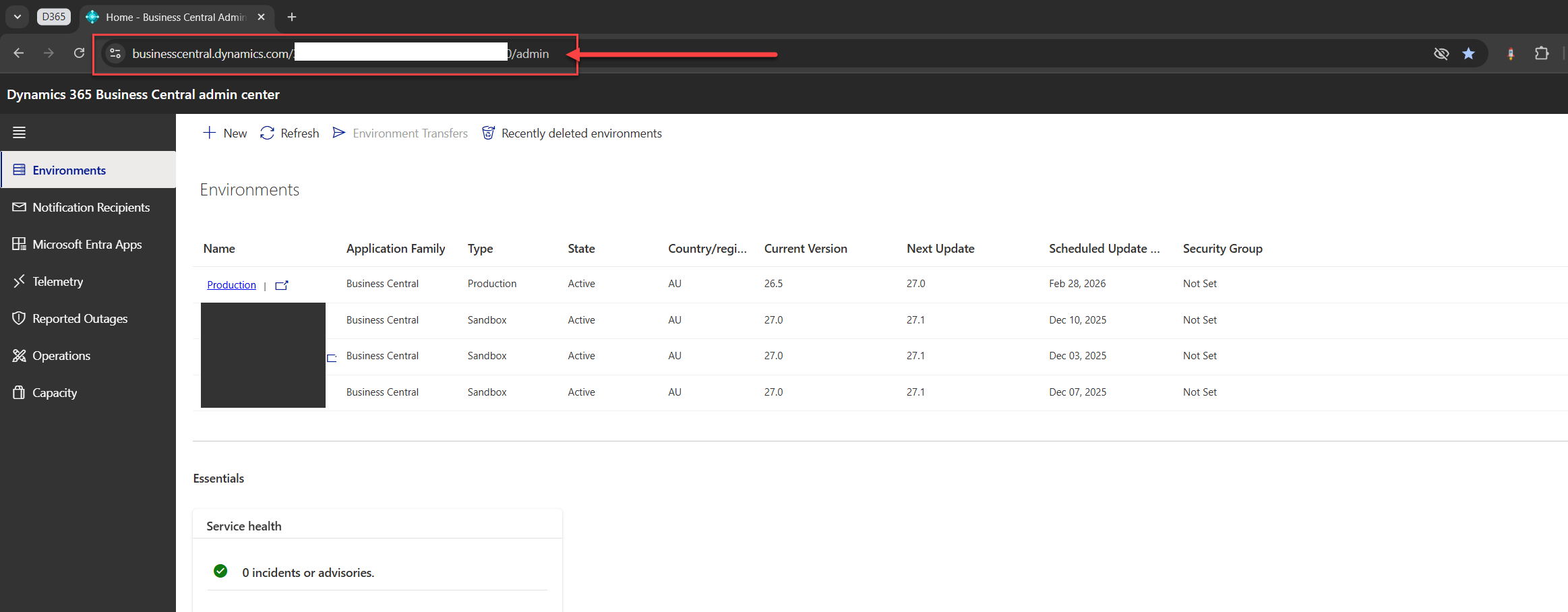Image resolution: width=1568 pixels, height=612 pixels.
Task: Click the Name column header
Action: tap(219, 248)
